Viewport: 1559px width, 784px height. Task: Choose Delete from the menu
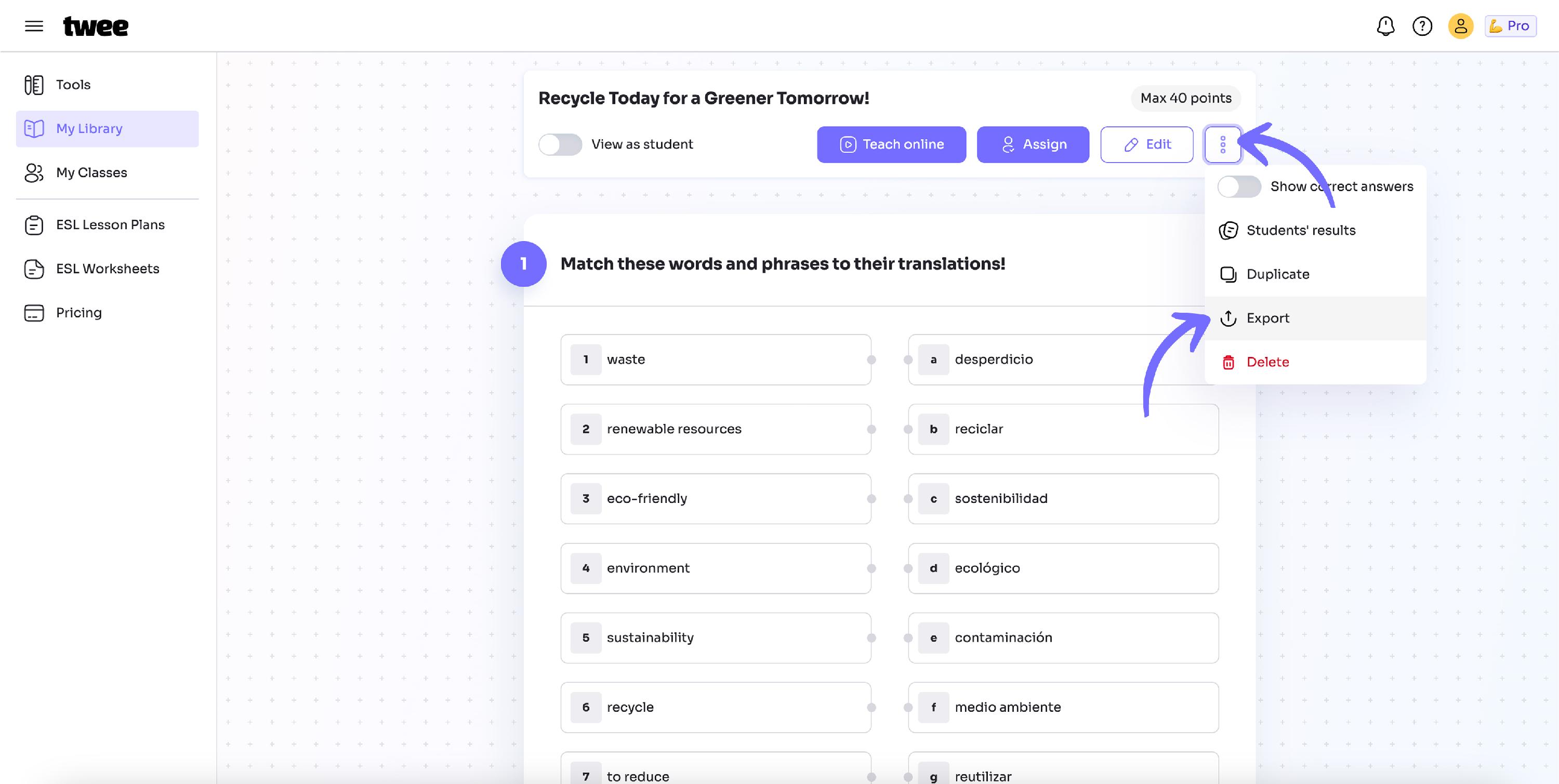pos(1315,362)
